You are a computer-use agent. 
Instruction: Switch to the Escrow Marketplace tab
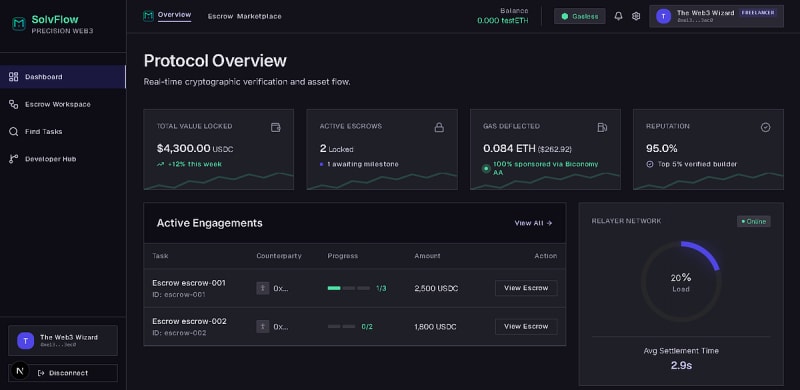(244, 16)
